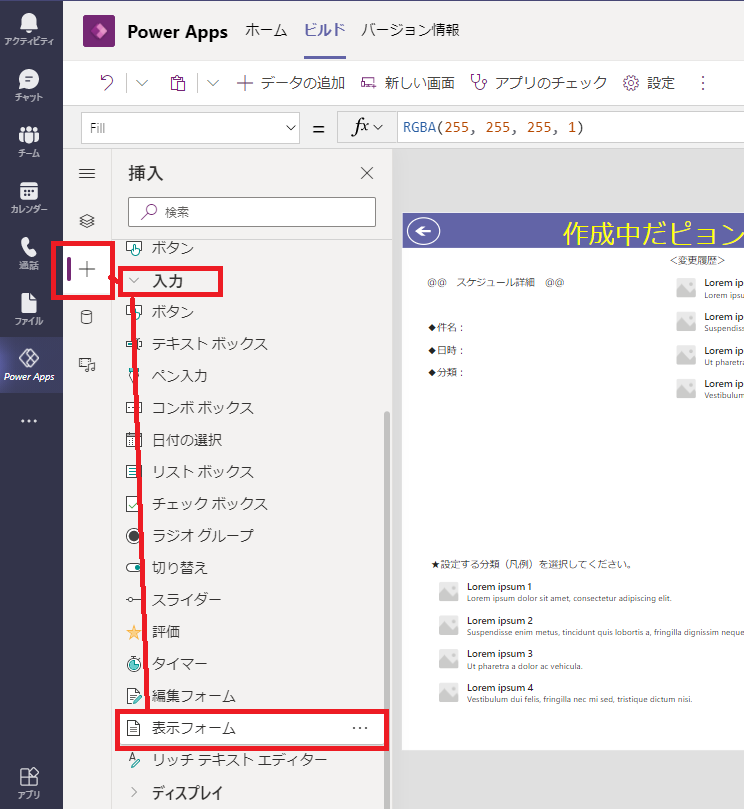Open Calls (通話) in sidebar

click(x=29, y=253)
